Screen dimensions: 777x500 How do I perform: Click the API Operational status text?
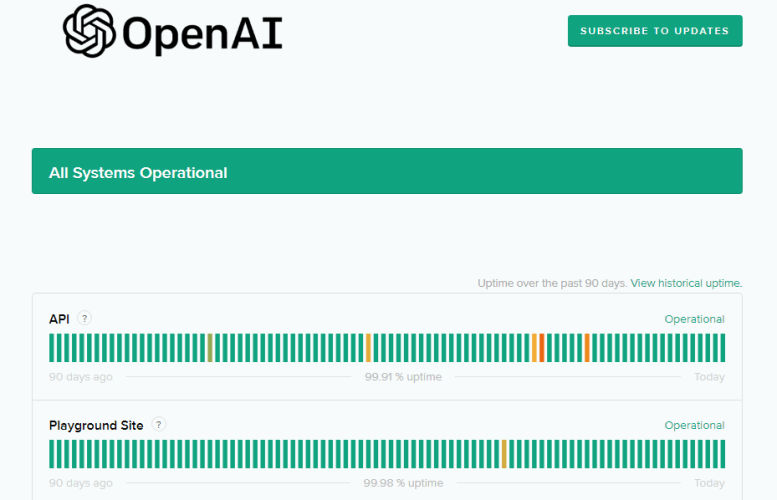[x=694, y=319]
